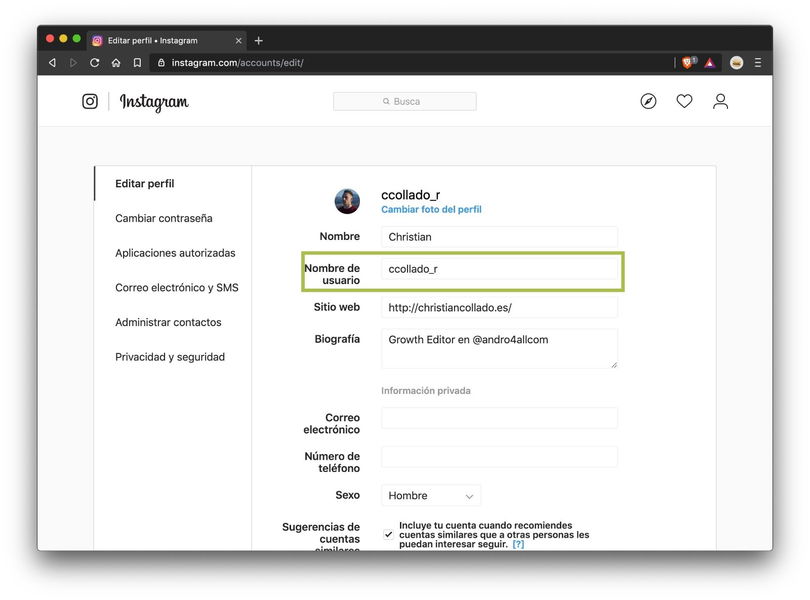Image resolution: width=810 pixels, height=600 pixels.
Task: Open Privacidad y seguridad section
Action: (170, 357)
